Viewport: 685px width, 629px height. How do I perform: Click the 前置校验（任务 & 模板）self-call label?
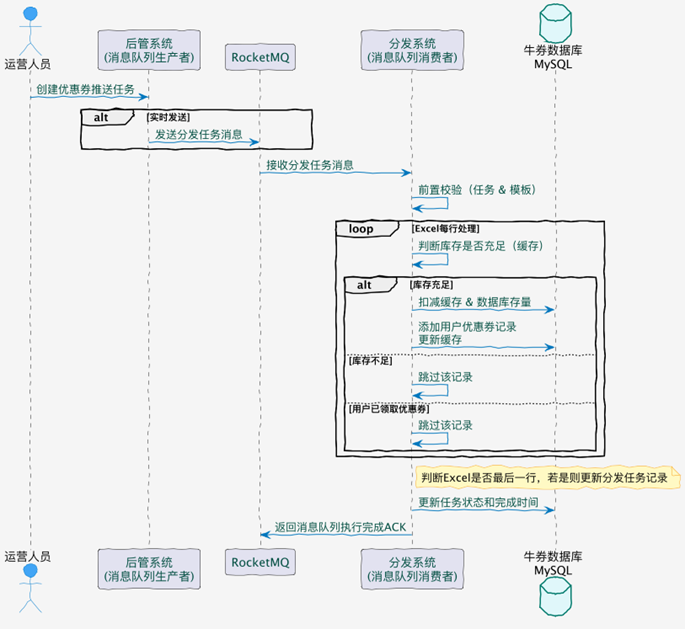[477, 189]
